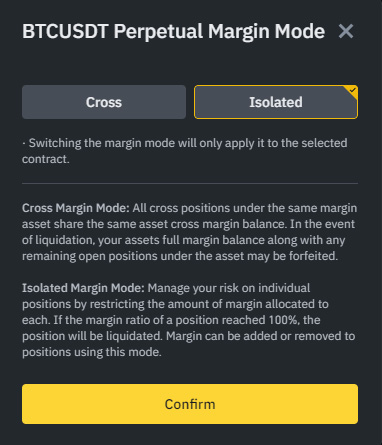The image size is (382, 445).
Task: Select the Cross margin mode option
Action: point(104,102)
